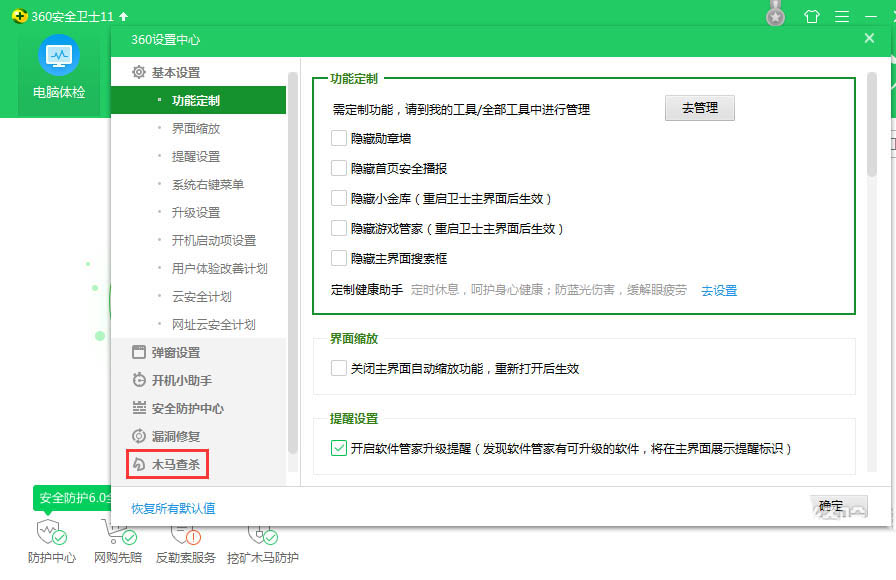Image resolution: width=896 pixels, height=580 pixels.
Task: Uncheck 开启软件管家升级提醒
Action: pyautogui.click(x=337, y=446)
